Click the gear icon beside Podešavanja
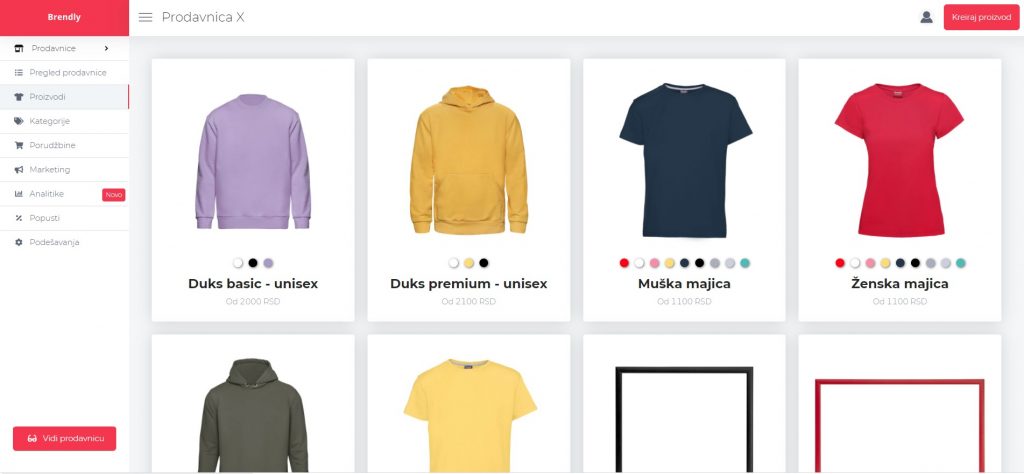Image resolution: width=1024 pixels, height=474 pixels. (19, 242)
